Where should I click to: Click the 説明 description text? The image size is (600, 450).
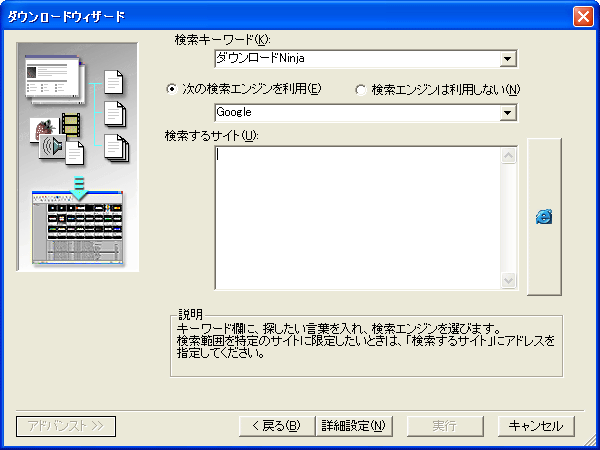point(365,341)
